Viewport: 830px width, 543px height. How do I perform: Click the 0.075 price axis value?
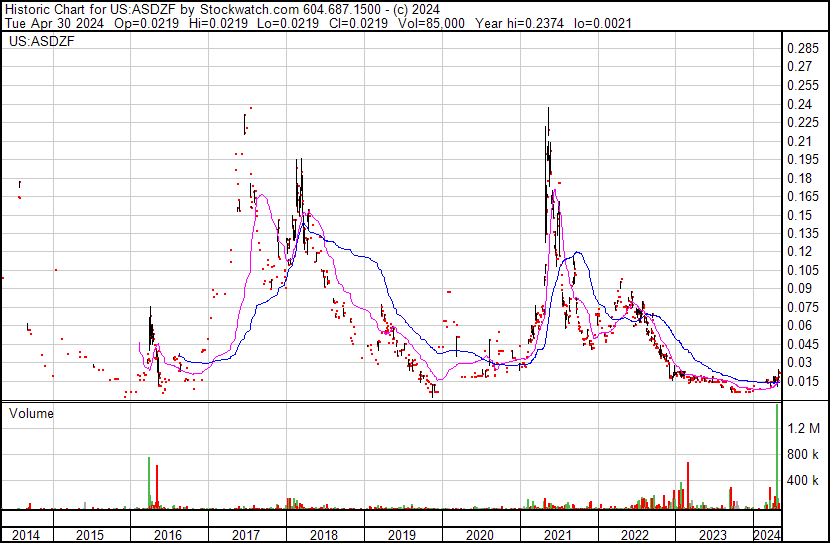pos(803,307)
